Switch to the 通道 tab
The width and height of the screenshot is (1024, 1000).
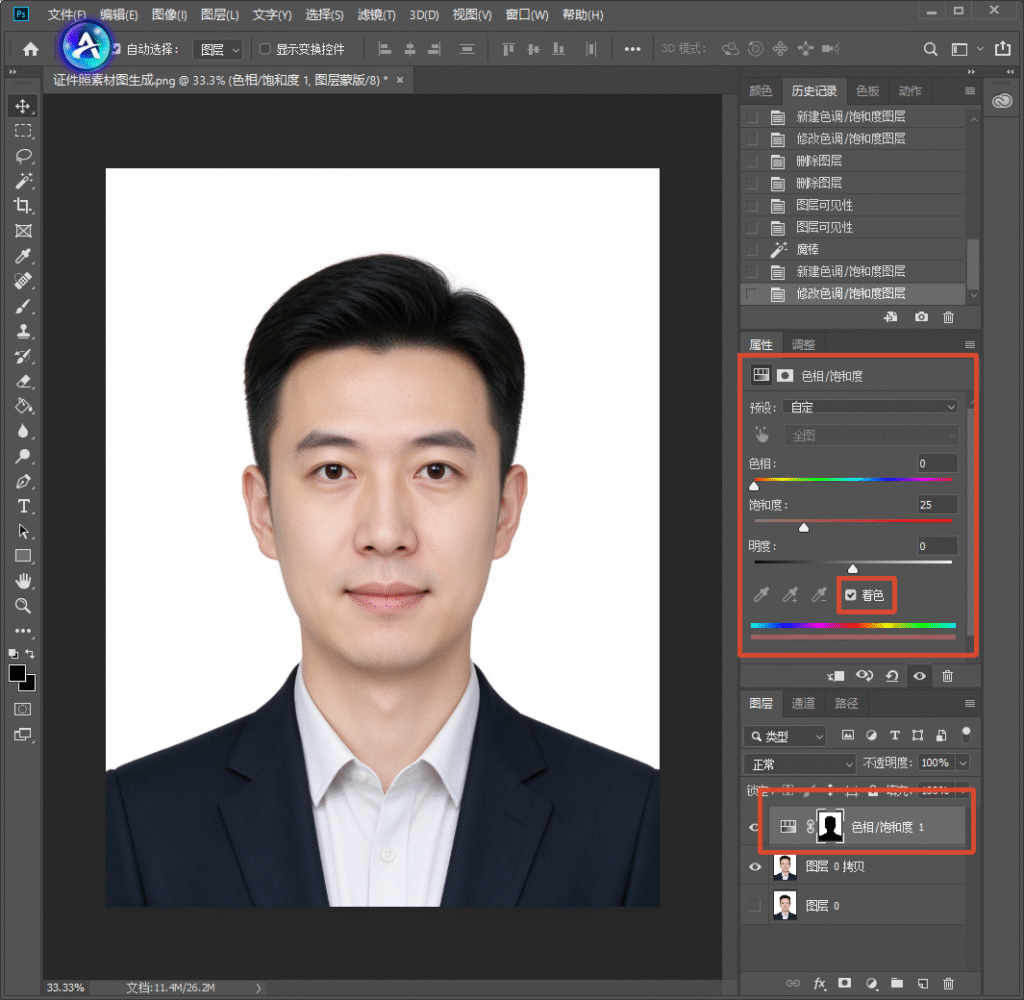tap(803, 703)
